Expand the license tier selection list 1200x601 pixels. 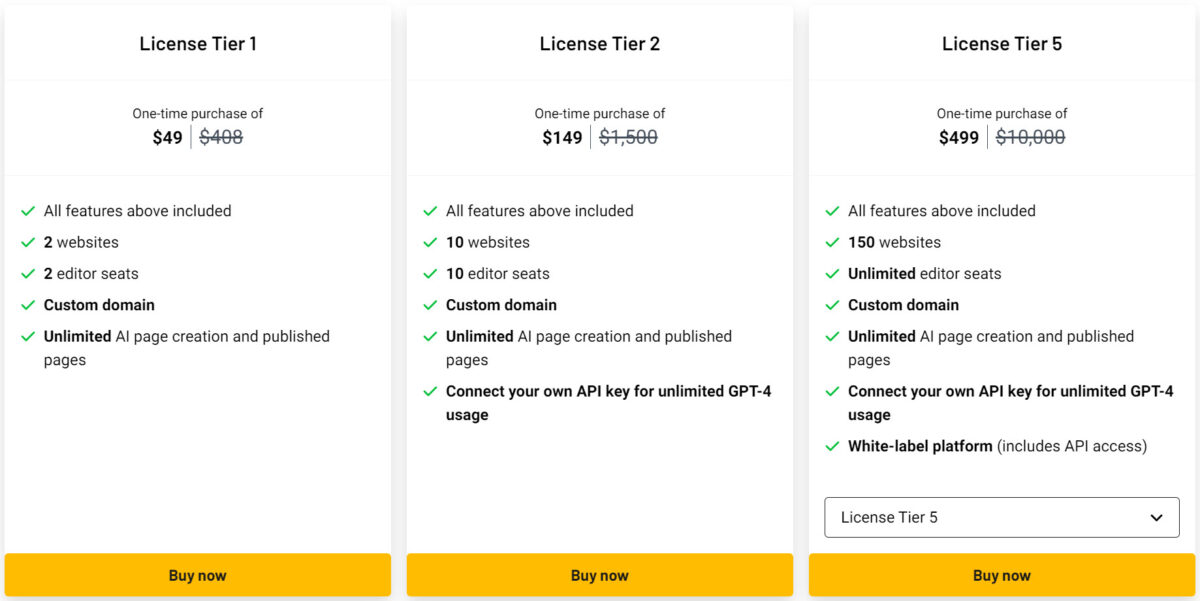[x=1001, y=517]
